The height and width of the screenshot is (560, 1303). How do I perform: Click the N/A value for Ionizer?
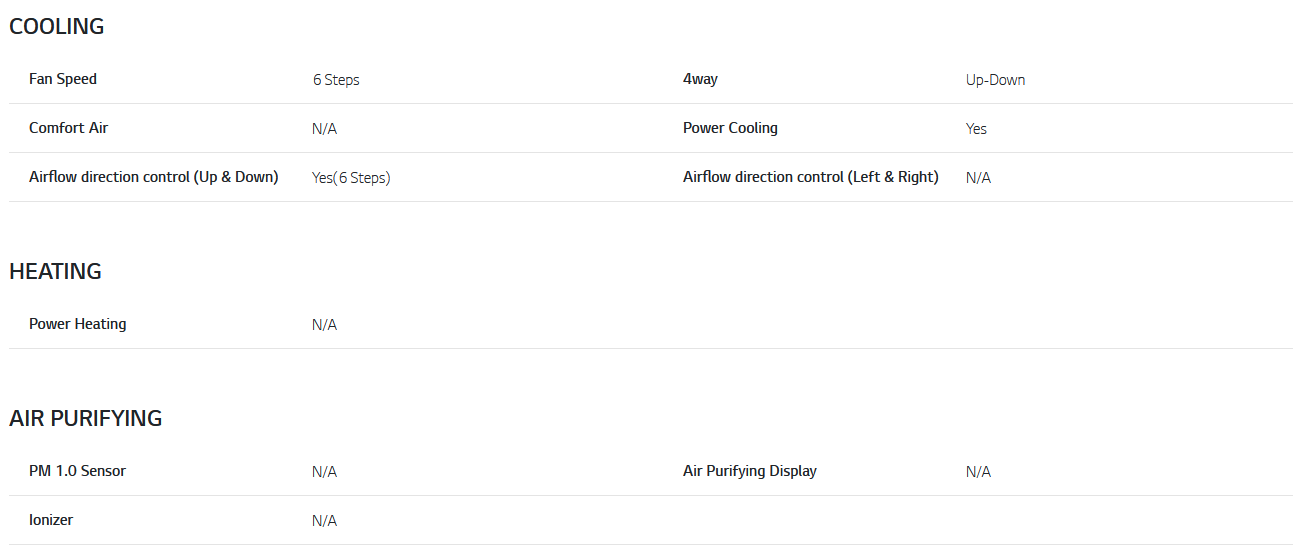pyautogui.click(x=324, y=521)
